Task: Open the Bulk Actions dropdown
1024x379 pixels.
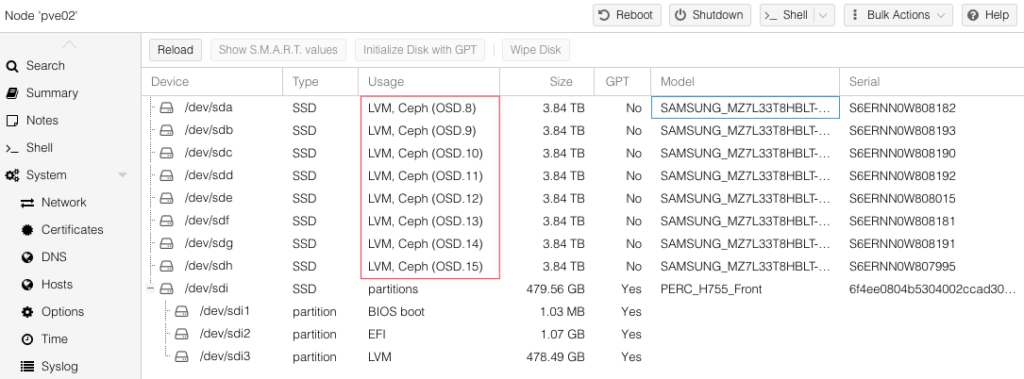Action: pos(898,15)
